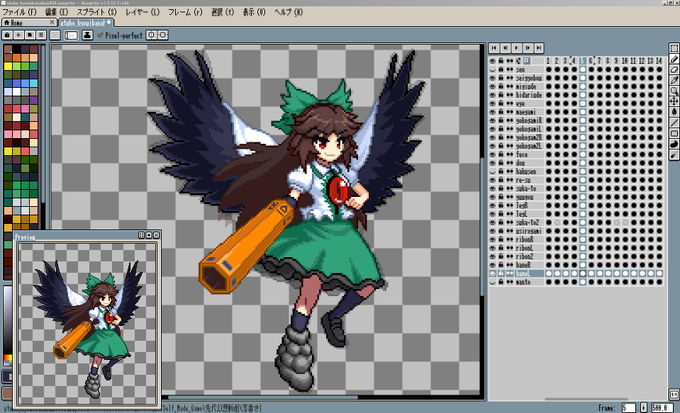
Task: Center the Preview window view button
Action: (141, 235)
